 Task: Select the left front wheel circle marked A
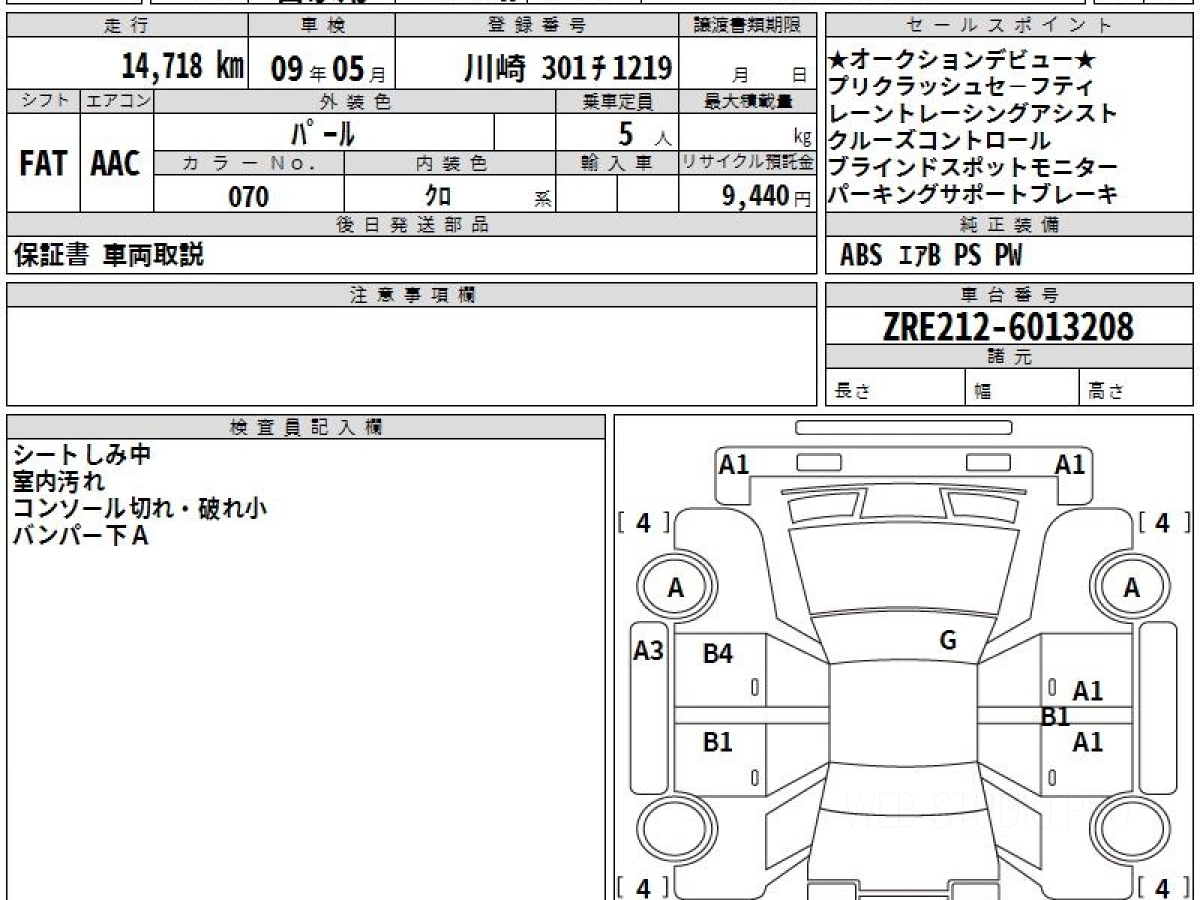click(x=676, y=589)
